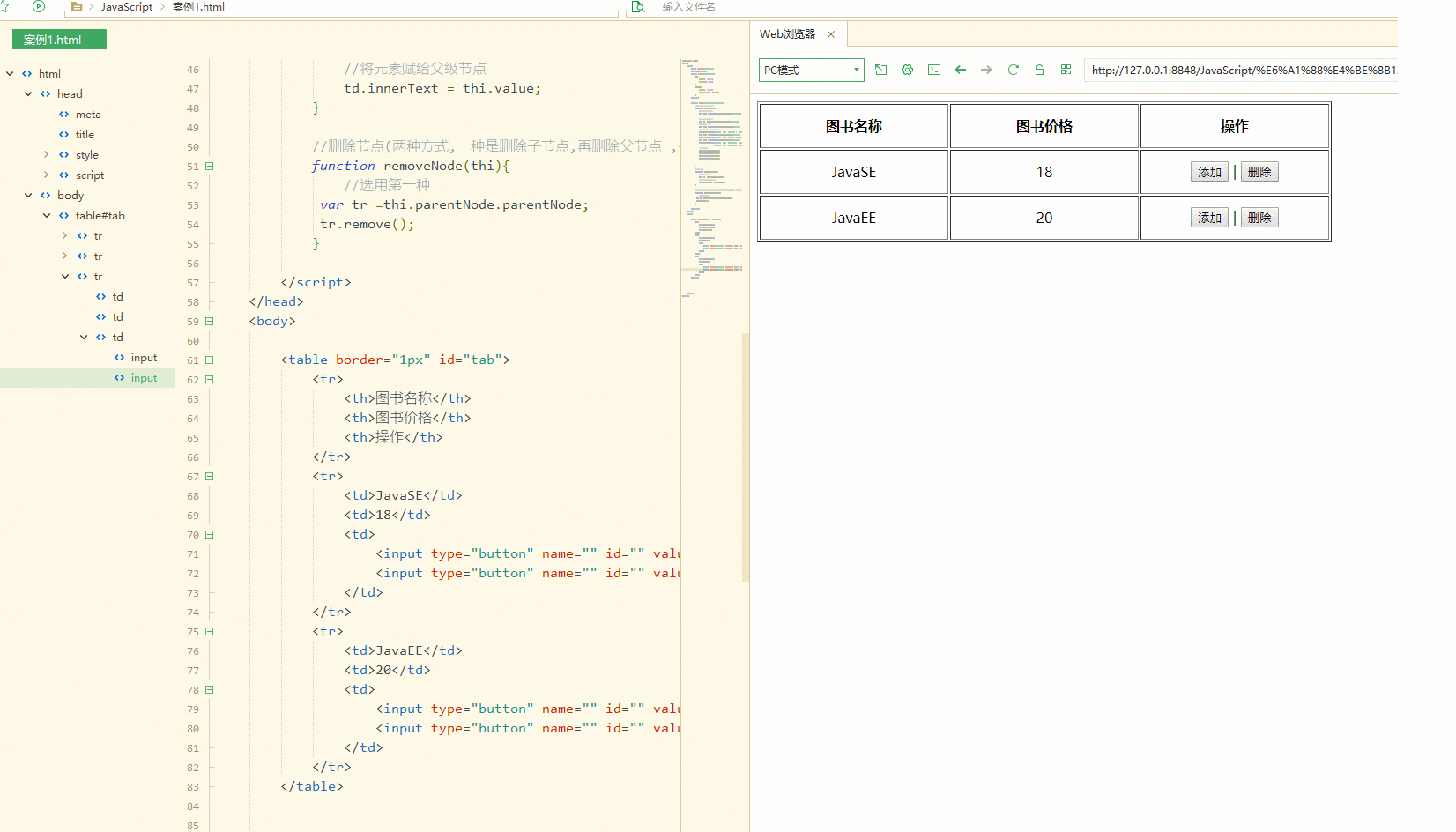Click the JavaScript folder icon in breadcrumb
Screen dimensions: 1456x832
point(78,6)
